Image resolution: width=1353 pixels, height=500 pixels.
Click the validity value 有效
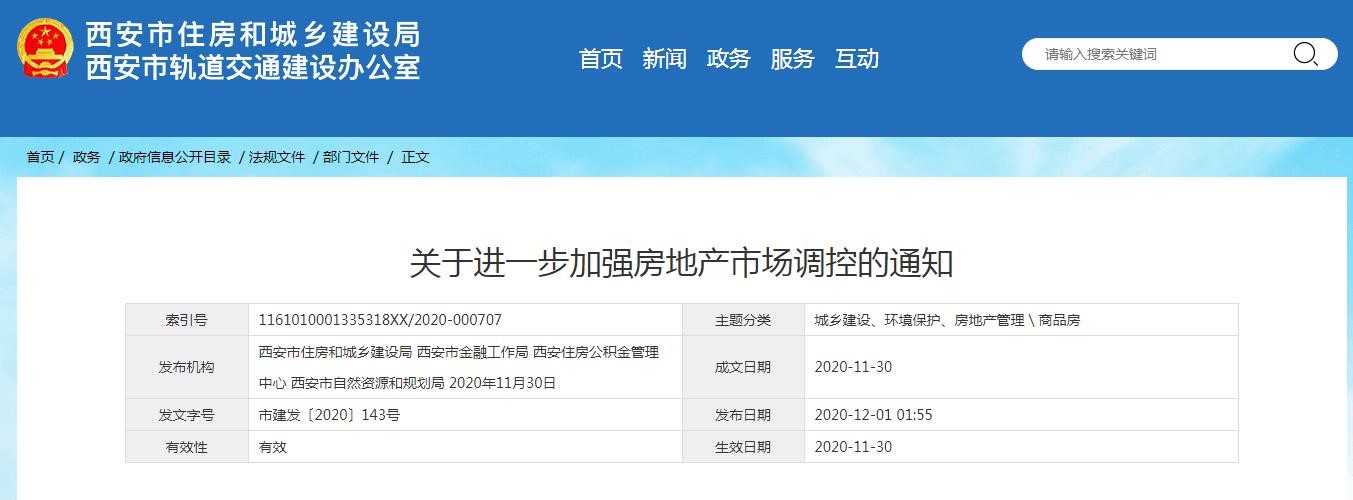click(273, 447)
